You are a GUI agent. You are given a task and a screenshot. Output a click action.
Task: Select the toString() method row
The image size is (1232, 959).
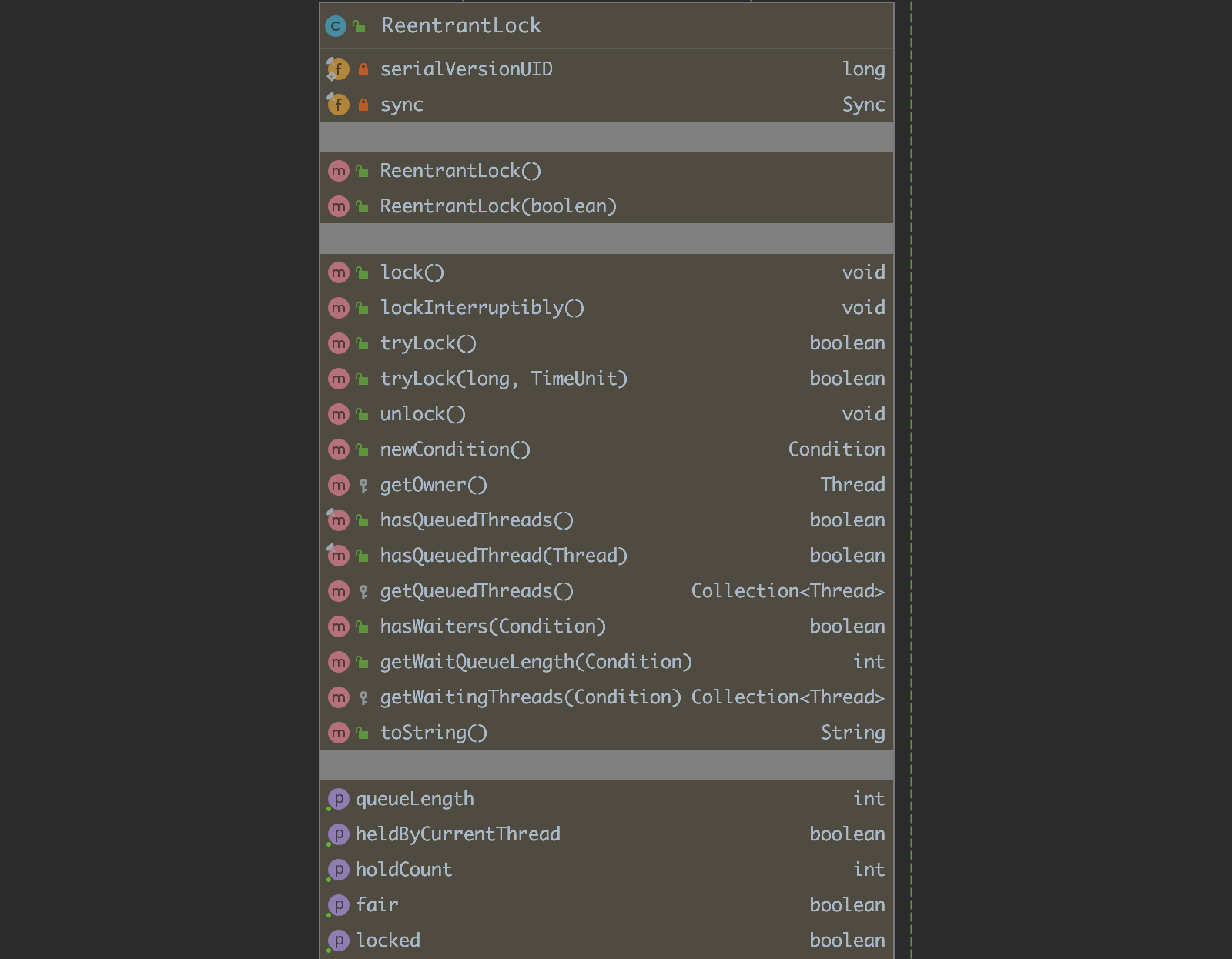607,733
